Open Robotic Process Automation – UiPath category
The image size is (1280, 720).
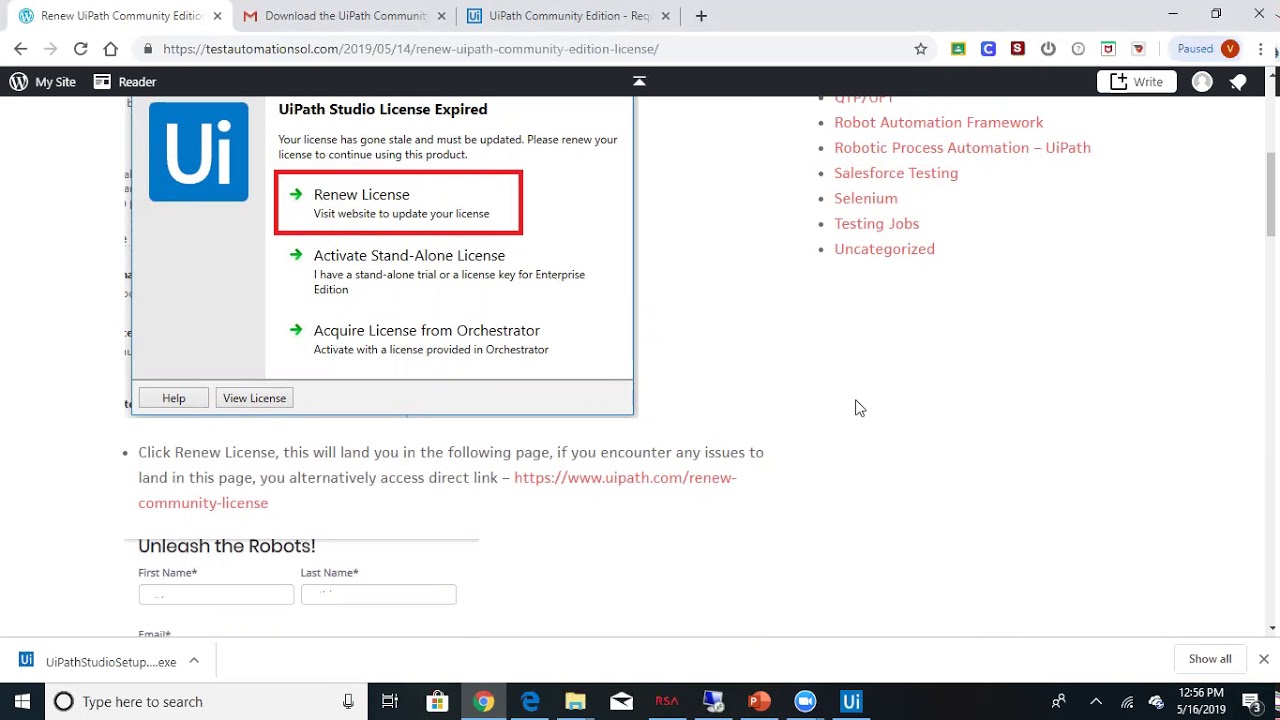962,147
